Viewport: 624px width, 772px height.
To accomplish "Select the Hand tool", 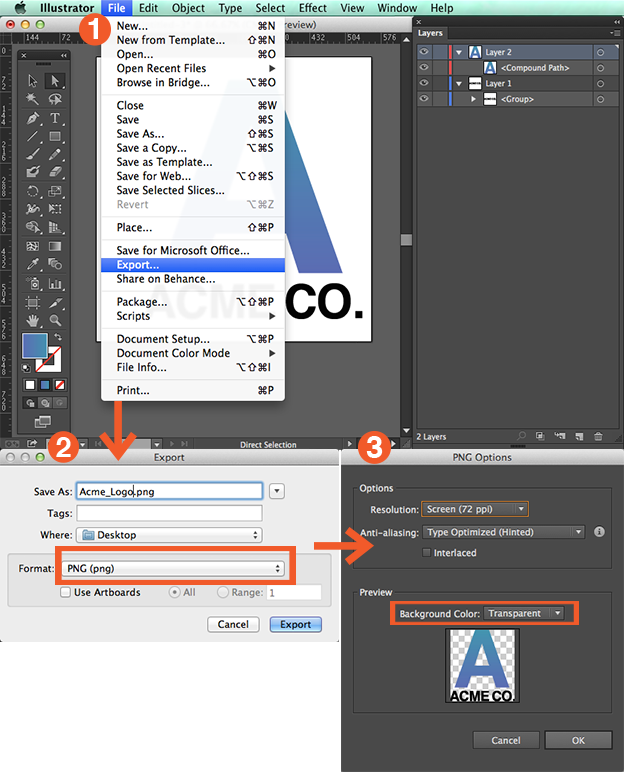I will click(x=33, y=321).
